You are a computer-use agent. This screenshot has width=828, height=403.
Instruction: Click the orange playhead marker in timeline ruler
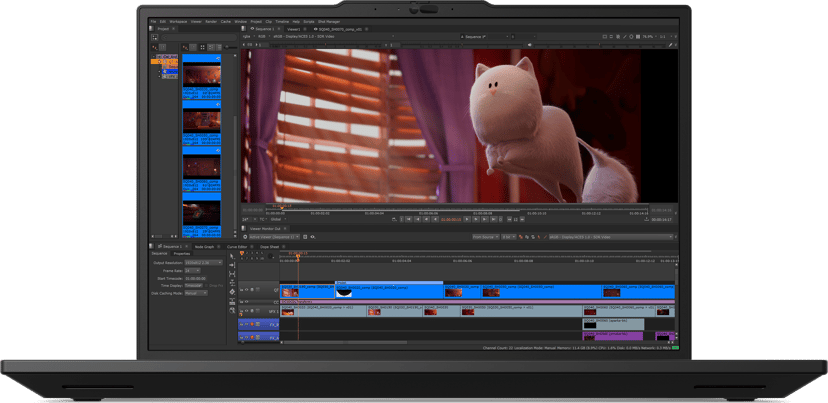point(298,256)
